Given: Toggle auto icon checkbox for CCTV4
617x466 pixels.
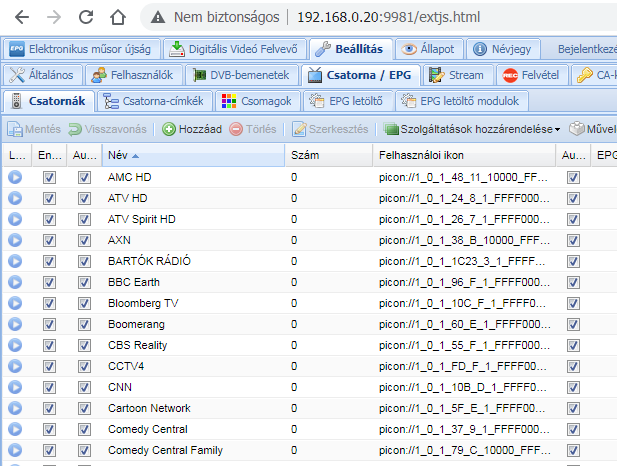Looking at the screenshot, I should [x=573, y=366].
